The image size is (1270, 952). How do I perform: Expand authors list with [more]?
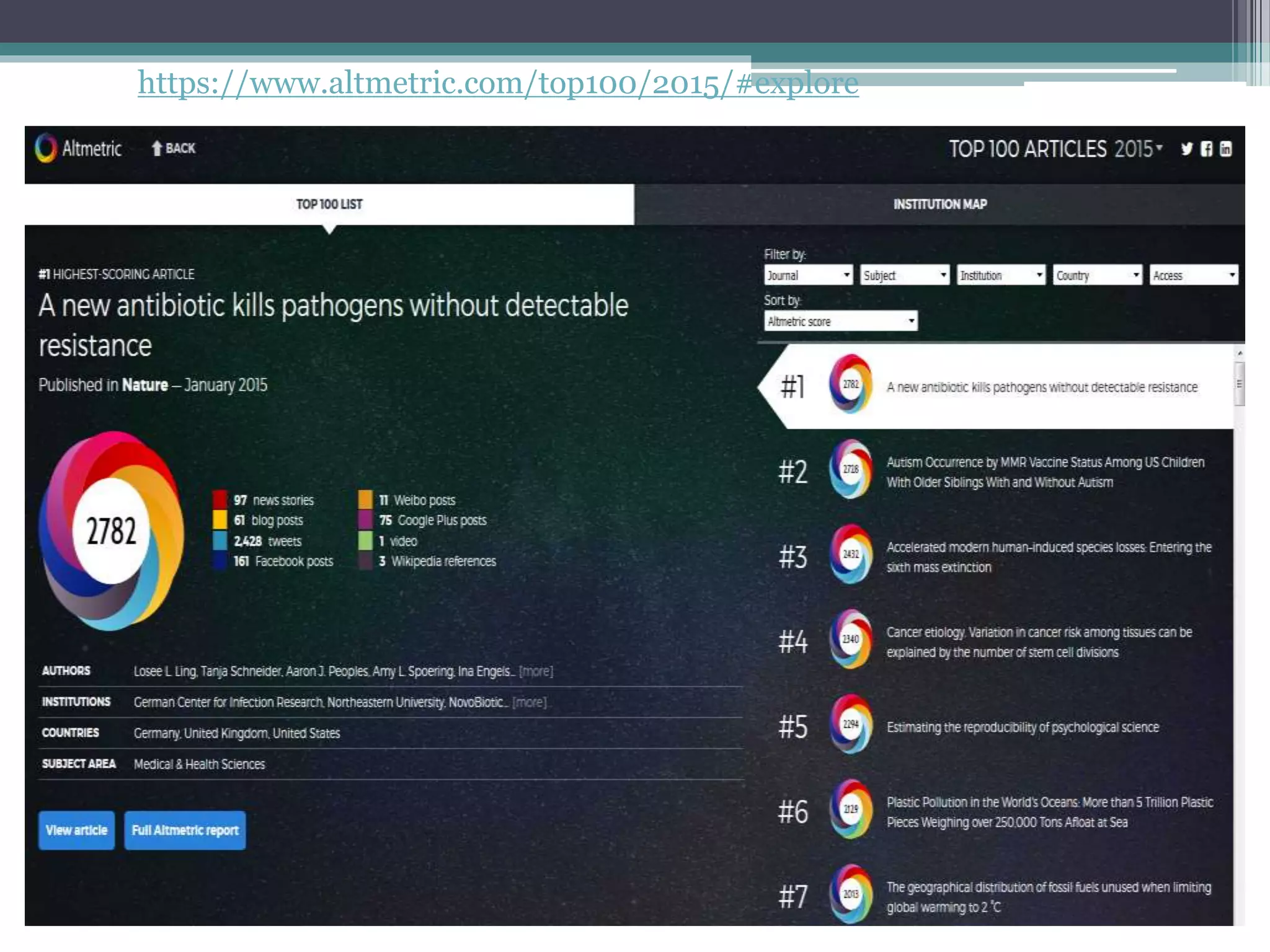tap(536, 671)
